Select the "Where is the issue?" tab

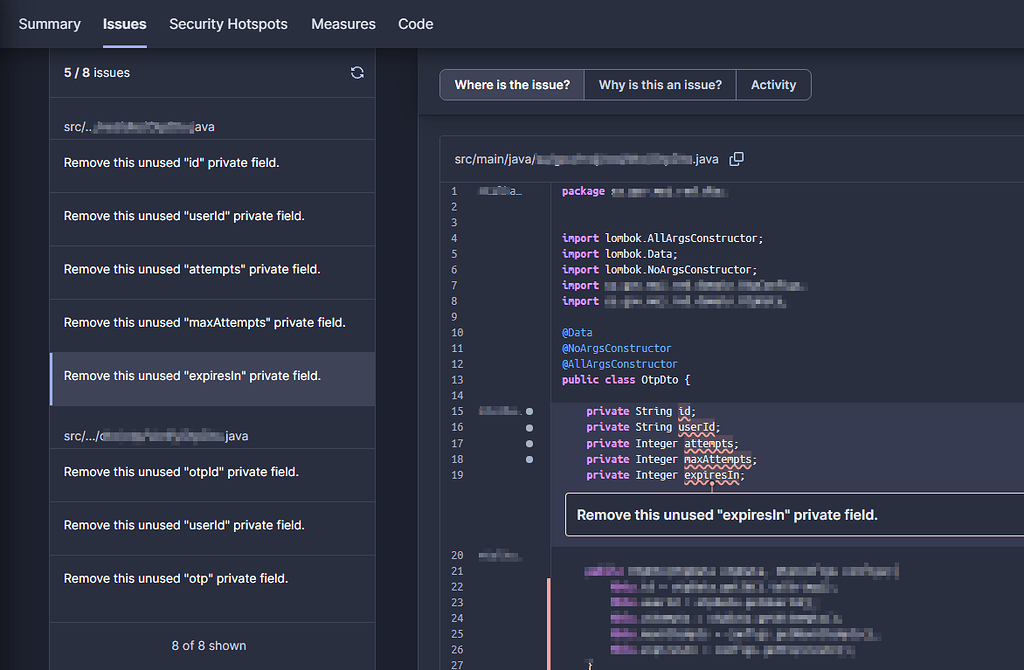511,84
